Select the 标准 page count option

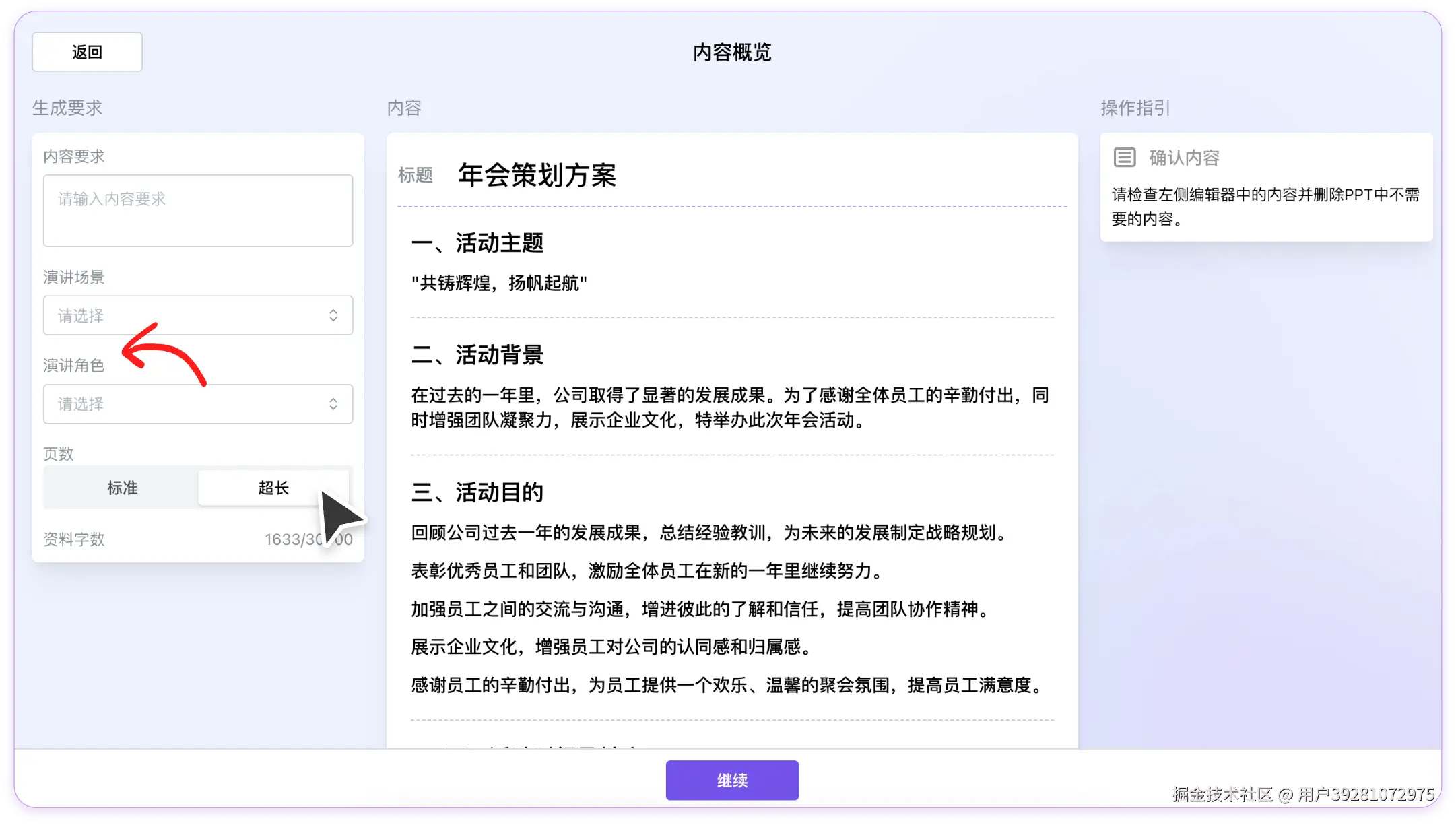click(122, 488)
